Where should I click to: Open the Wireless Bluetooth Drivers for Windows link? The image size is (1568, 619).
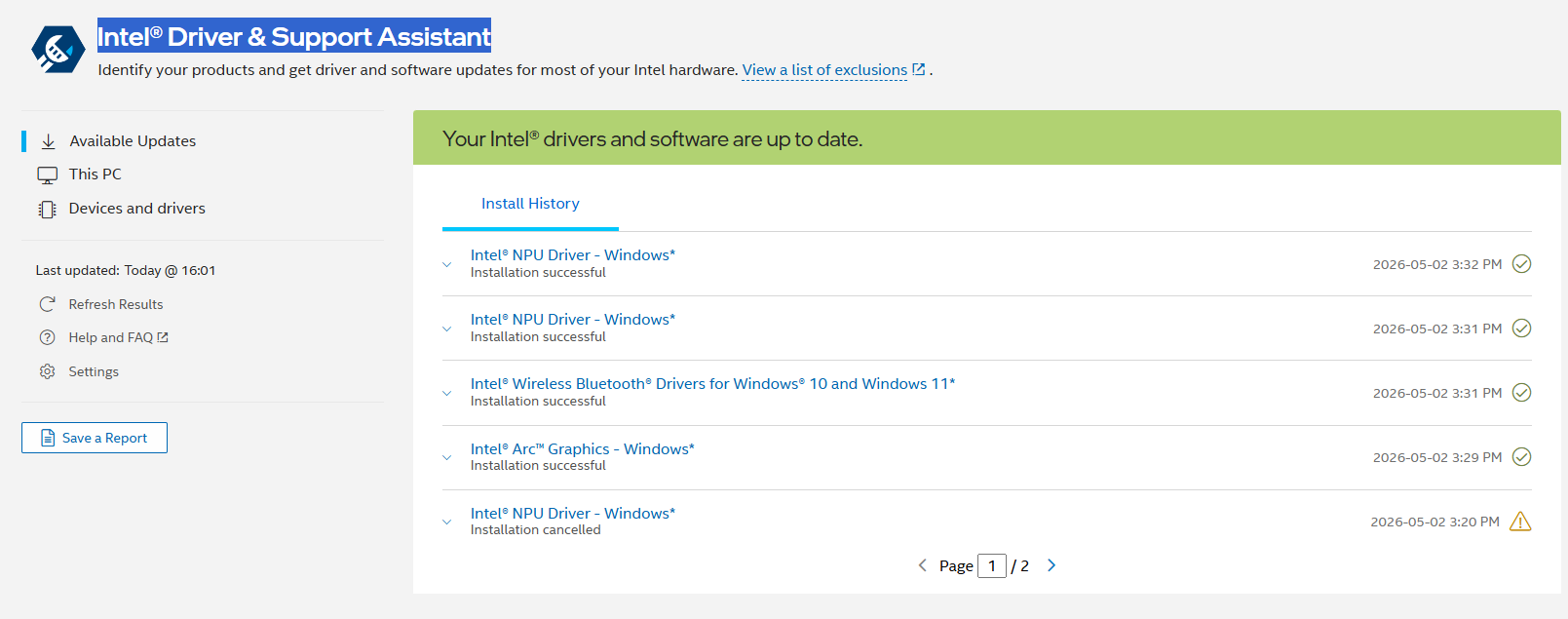[x=713, y=384]
